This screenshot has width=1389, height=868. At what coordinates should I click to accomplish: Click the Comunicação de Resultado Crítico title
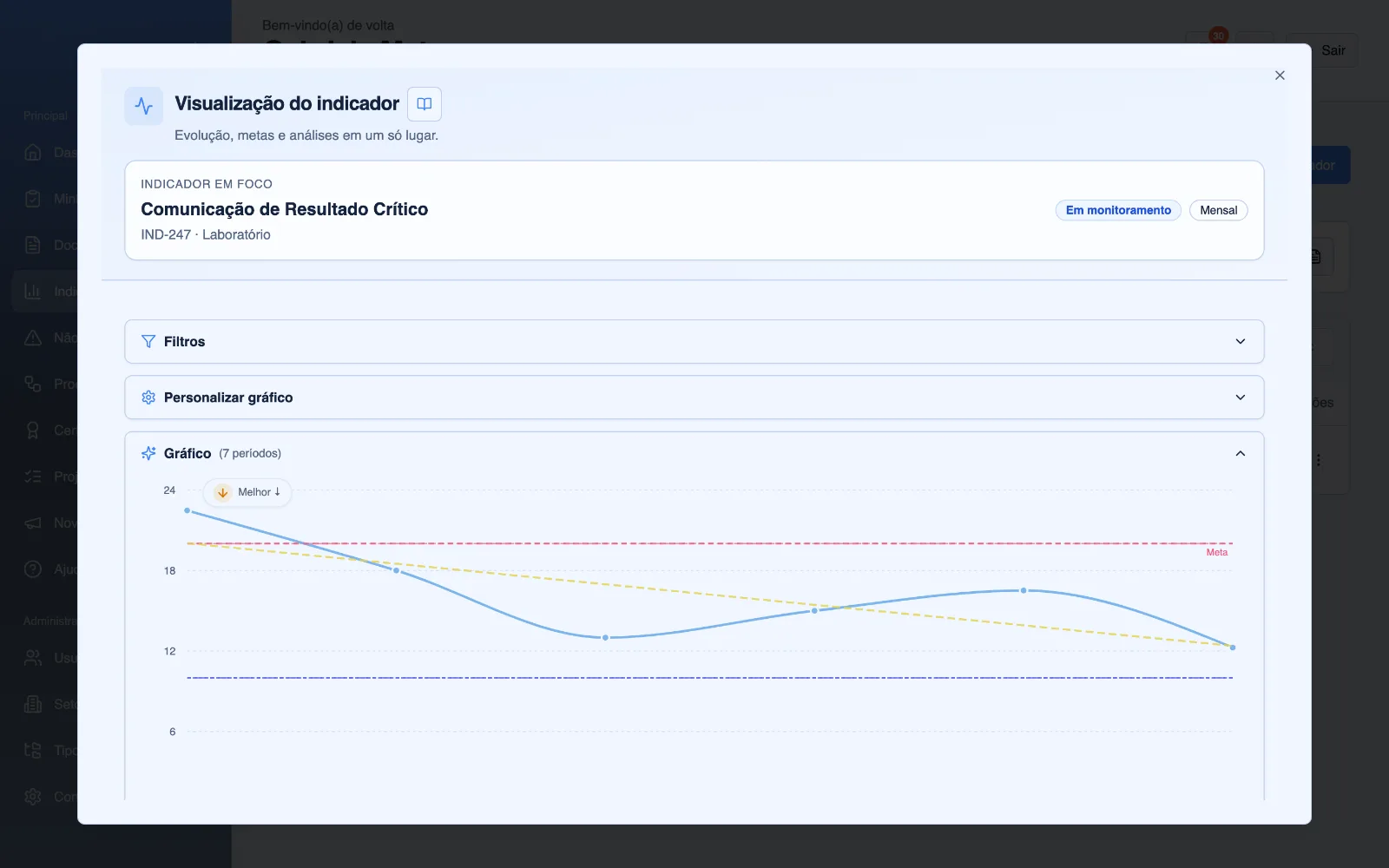coord(285,209)
